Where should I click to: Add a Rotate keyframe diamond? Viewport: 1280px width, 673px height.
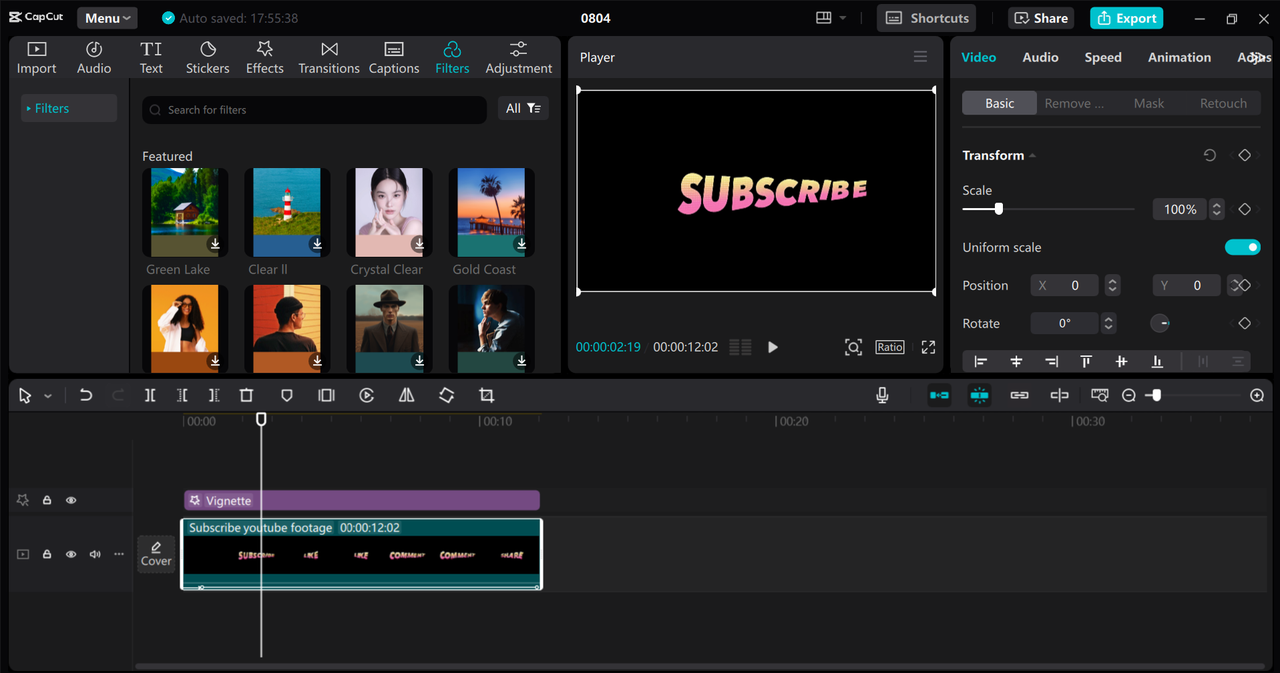(x=1244, y=323)
